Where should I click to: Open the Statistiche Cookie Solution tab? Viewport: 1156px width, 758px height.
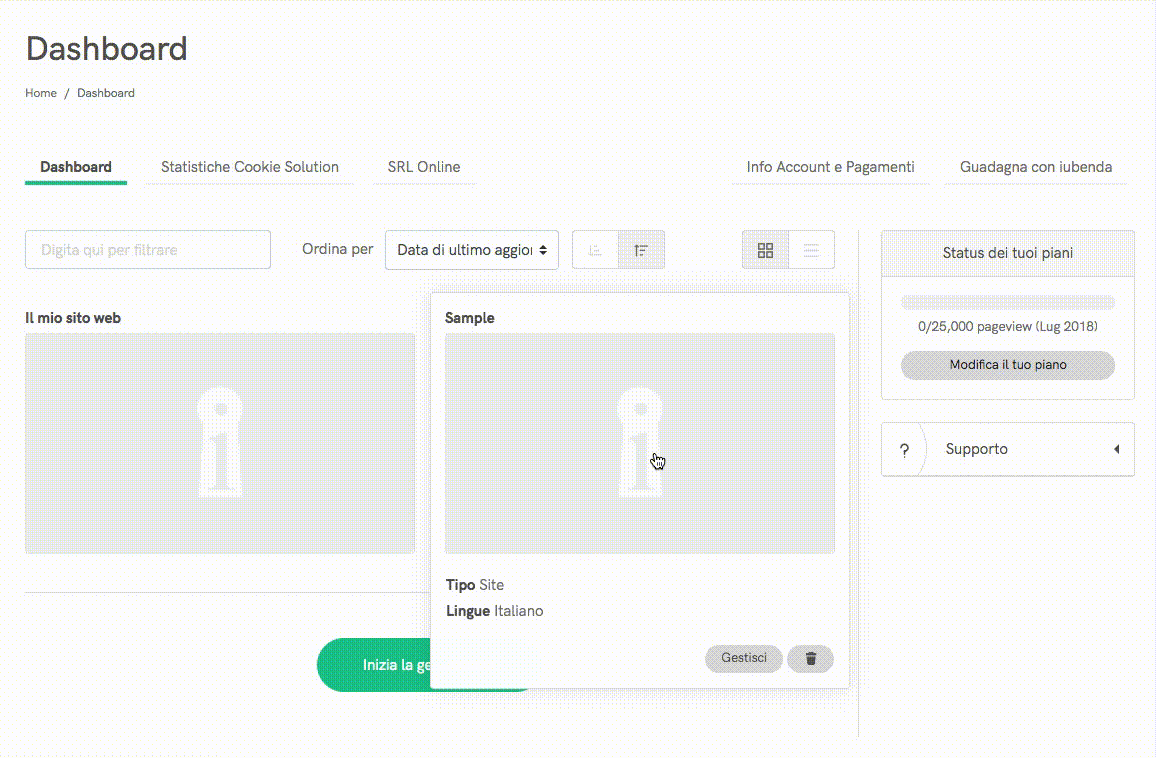249,167
